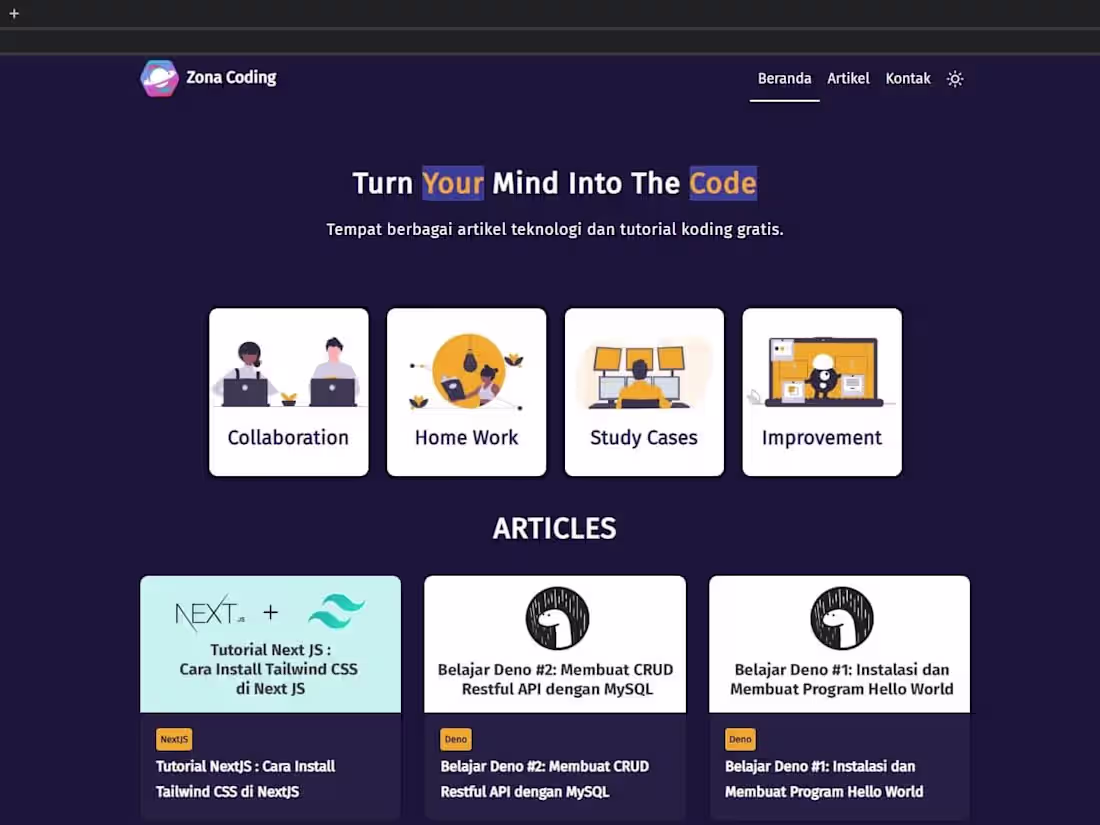This screenshot has width=1100, height=825.
Task: Select the Beranda navigation tab
Action: [784, 78]
